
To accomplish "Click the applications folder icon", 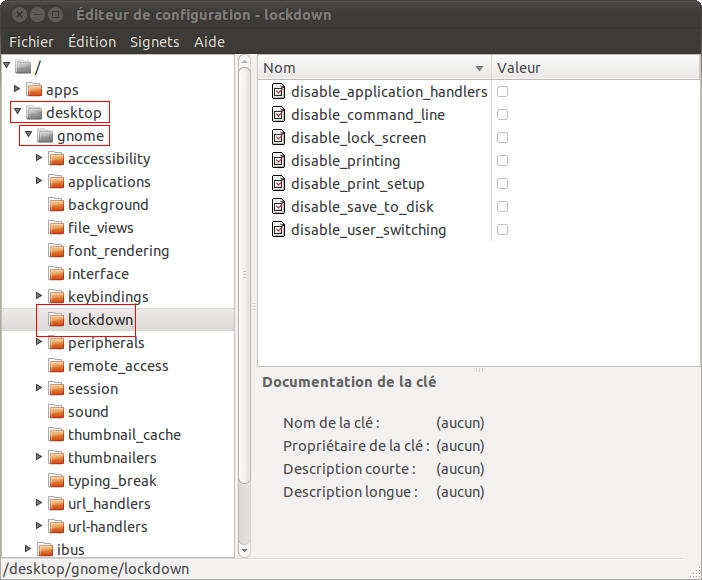I will [56, 181].
